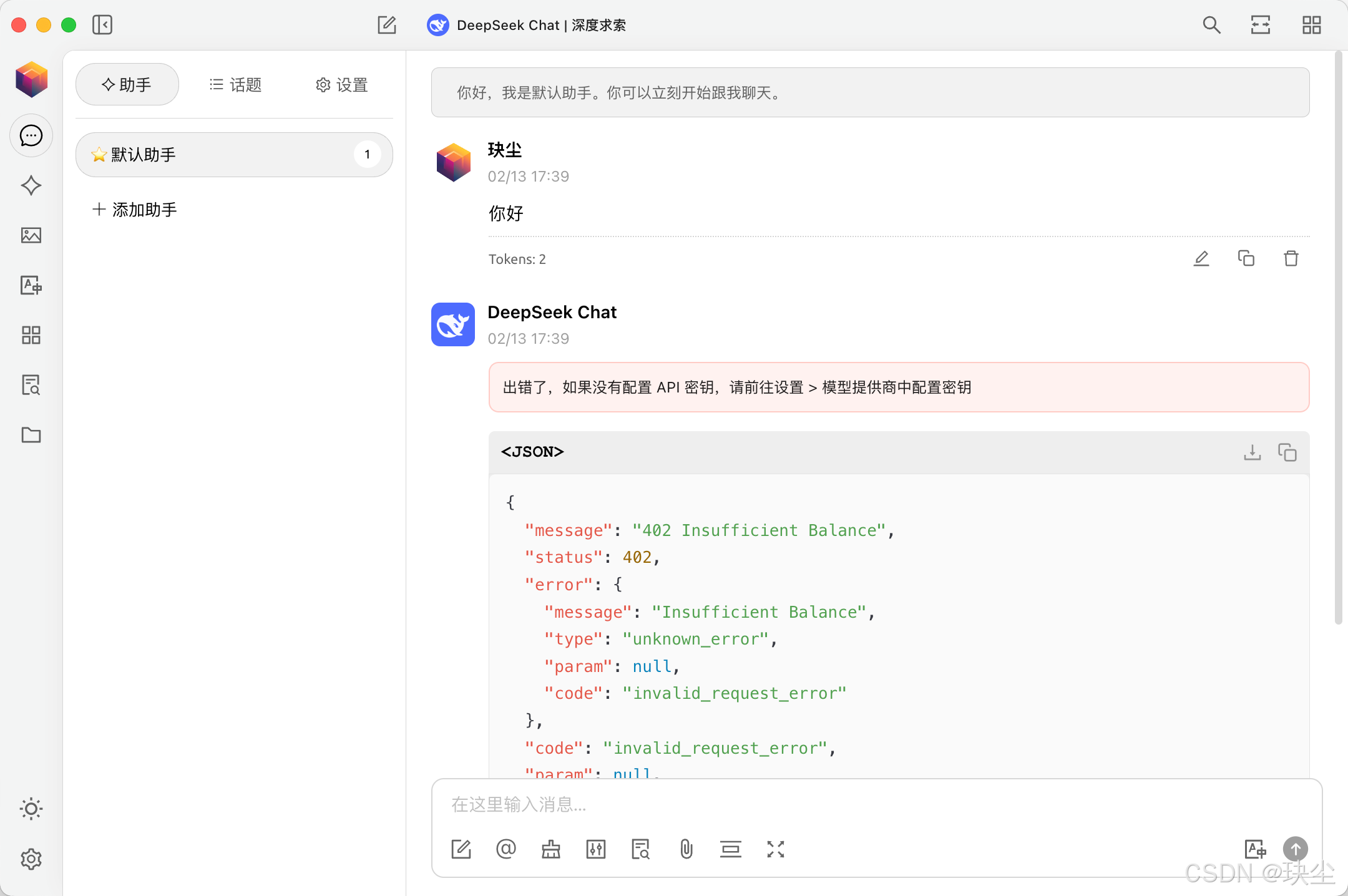Click the chat vertical scrollbar
The height and width of the screenshot is (896, 1348).
coord(1338,337)
